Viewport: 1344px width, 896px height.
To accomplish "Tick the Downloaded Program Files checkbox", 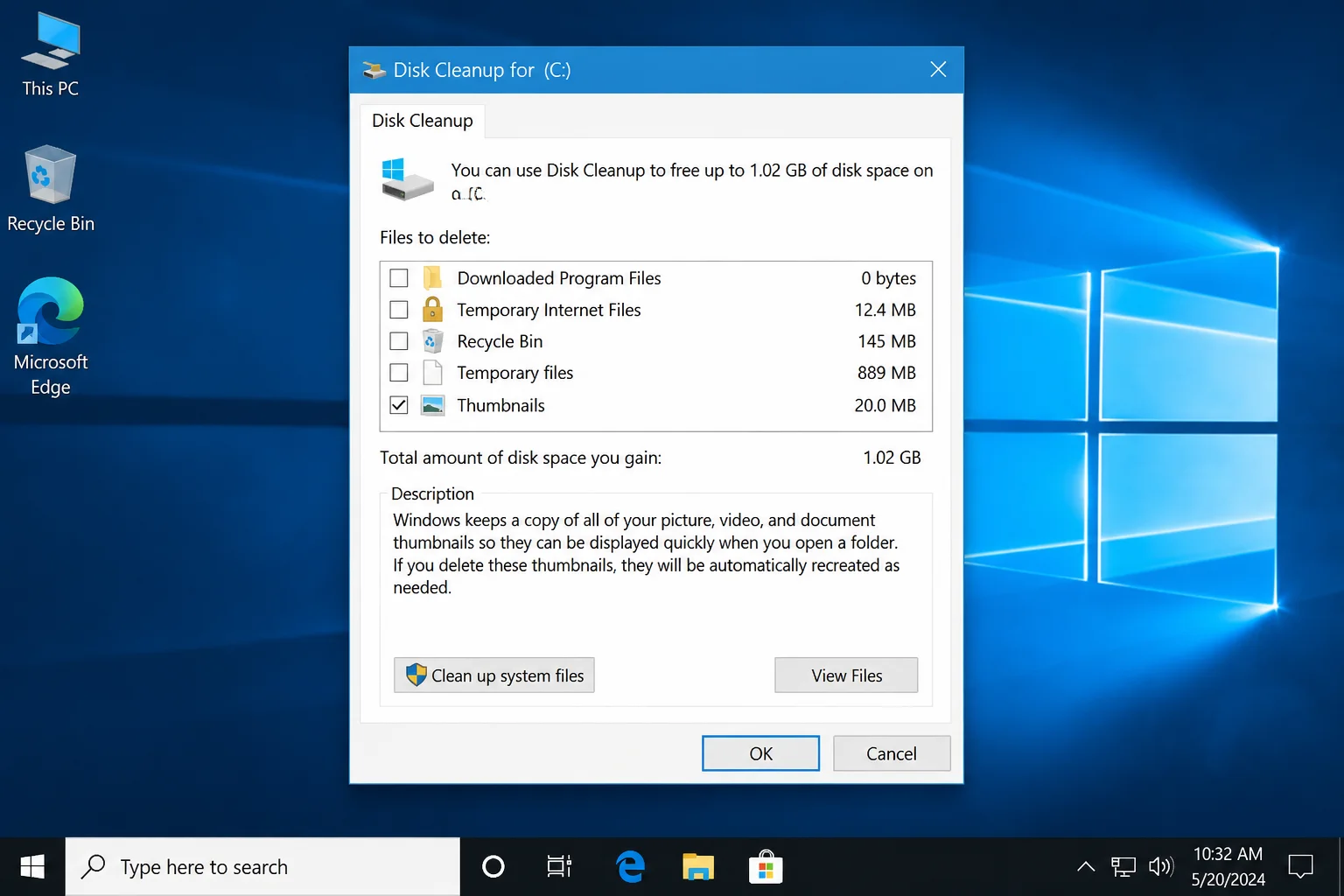I will pos(399,278).
